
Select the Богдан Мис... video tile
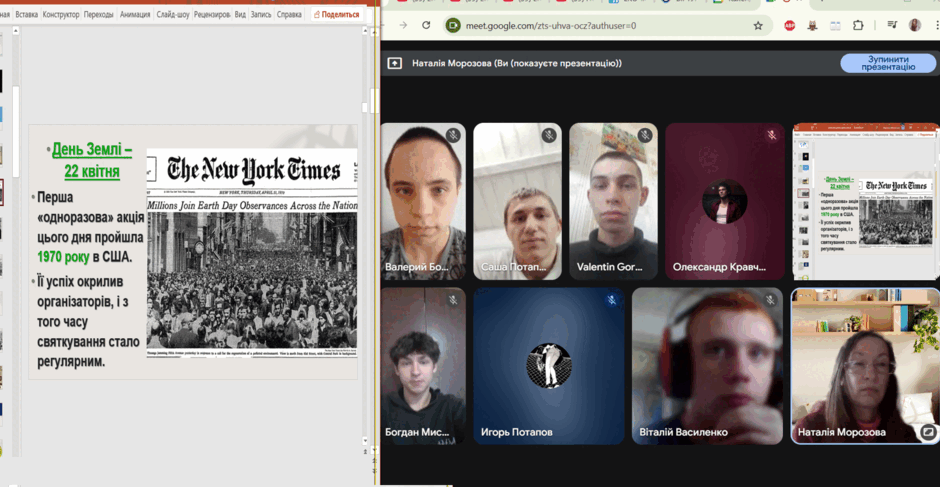[x=423, y=366]
